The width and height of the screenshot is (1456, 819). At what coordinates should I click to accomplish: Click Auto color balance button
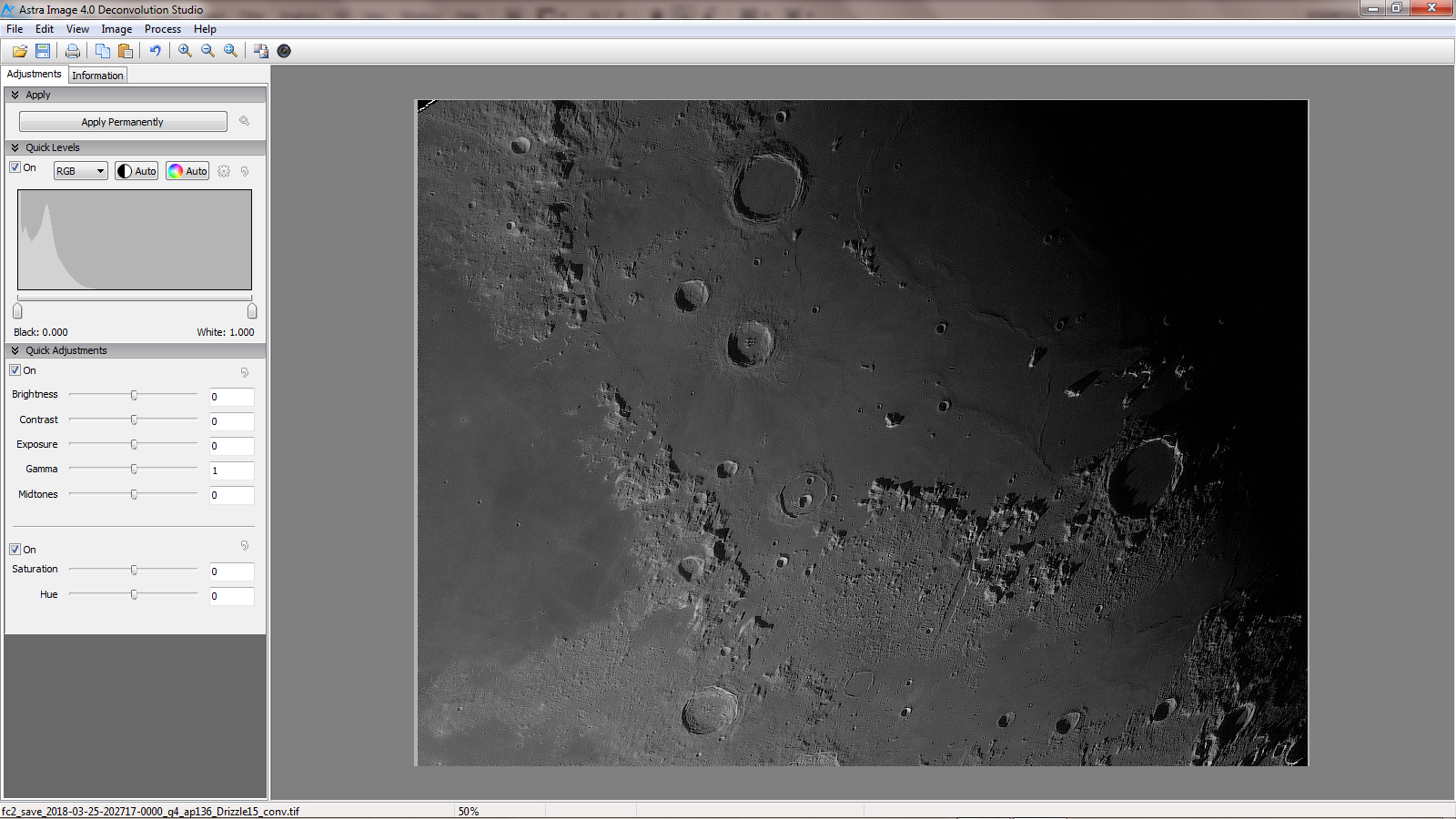[187, 171]
